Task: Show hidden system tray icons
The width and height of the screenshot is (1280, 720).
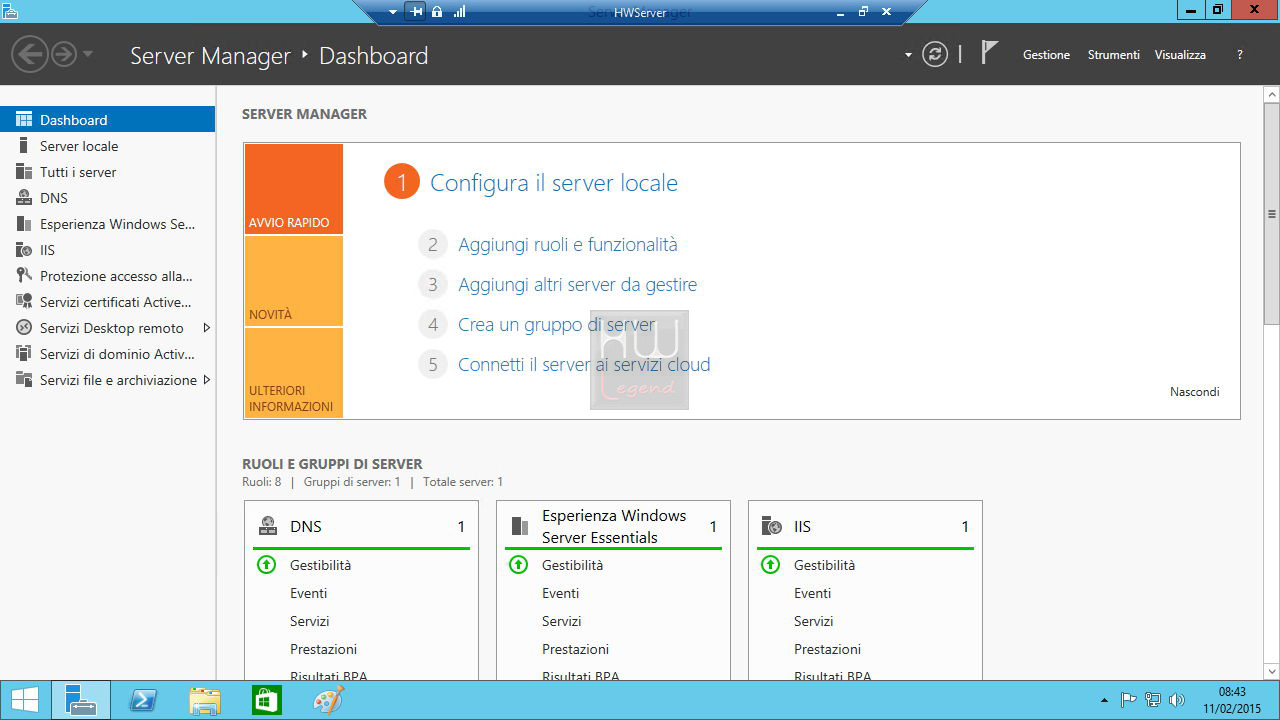Action: pos(1104,700)
